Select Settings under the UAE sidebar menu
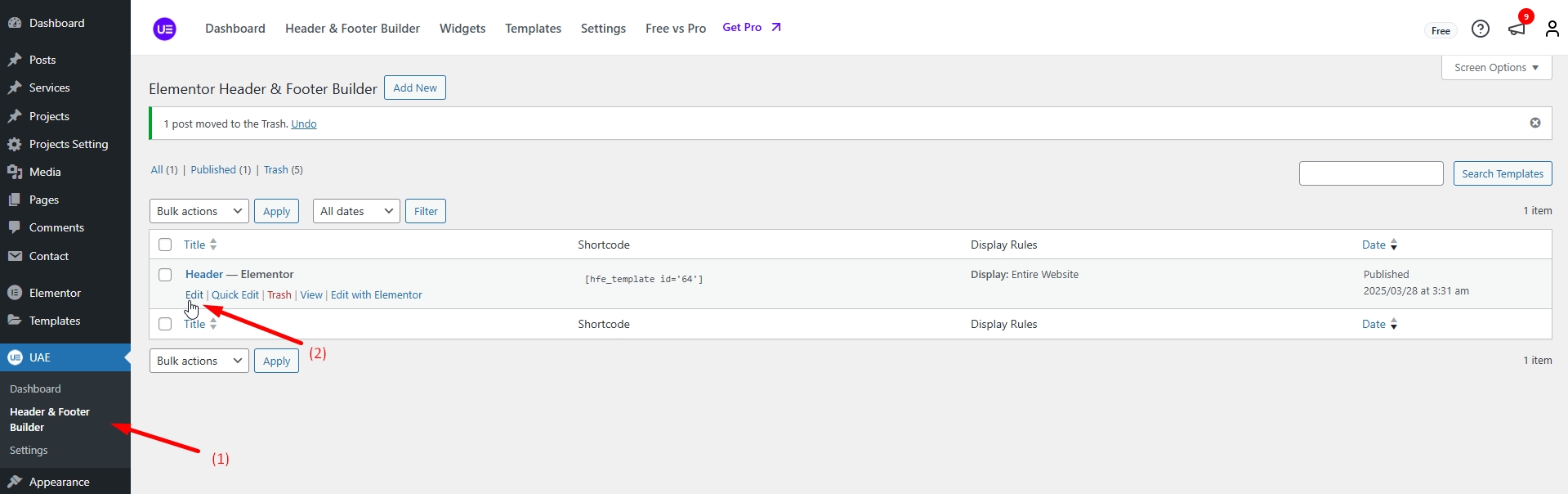The width and height of the screenshot is (1568, 494). [29, 451]
